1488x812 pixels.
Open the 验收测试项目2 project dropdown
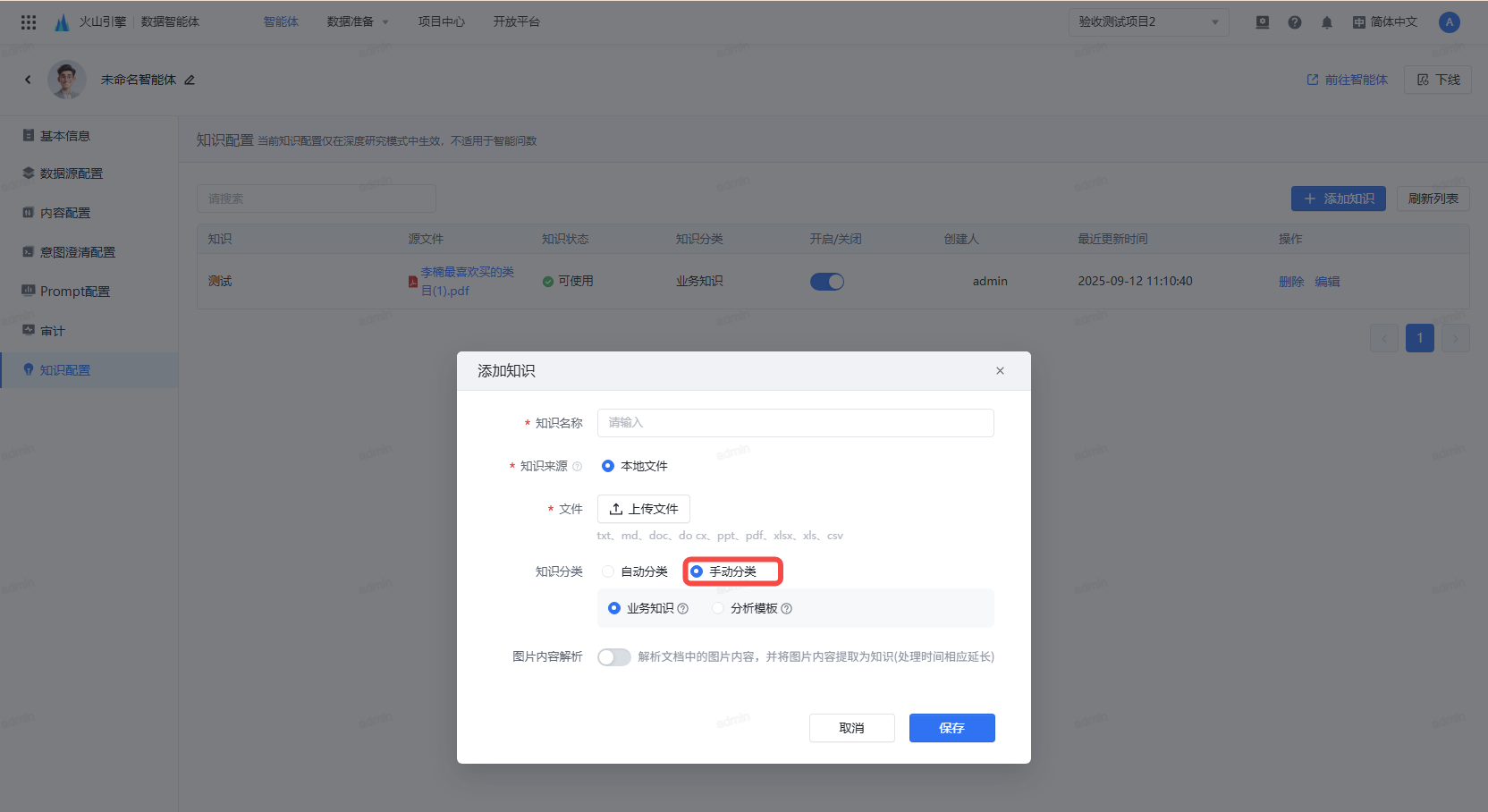1149,22
